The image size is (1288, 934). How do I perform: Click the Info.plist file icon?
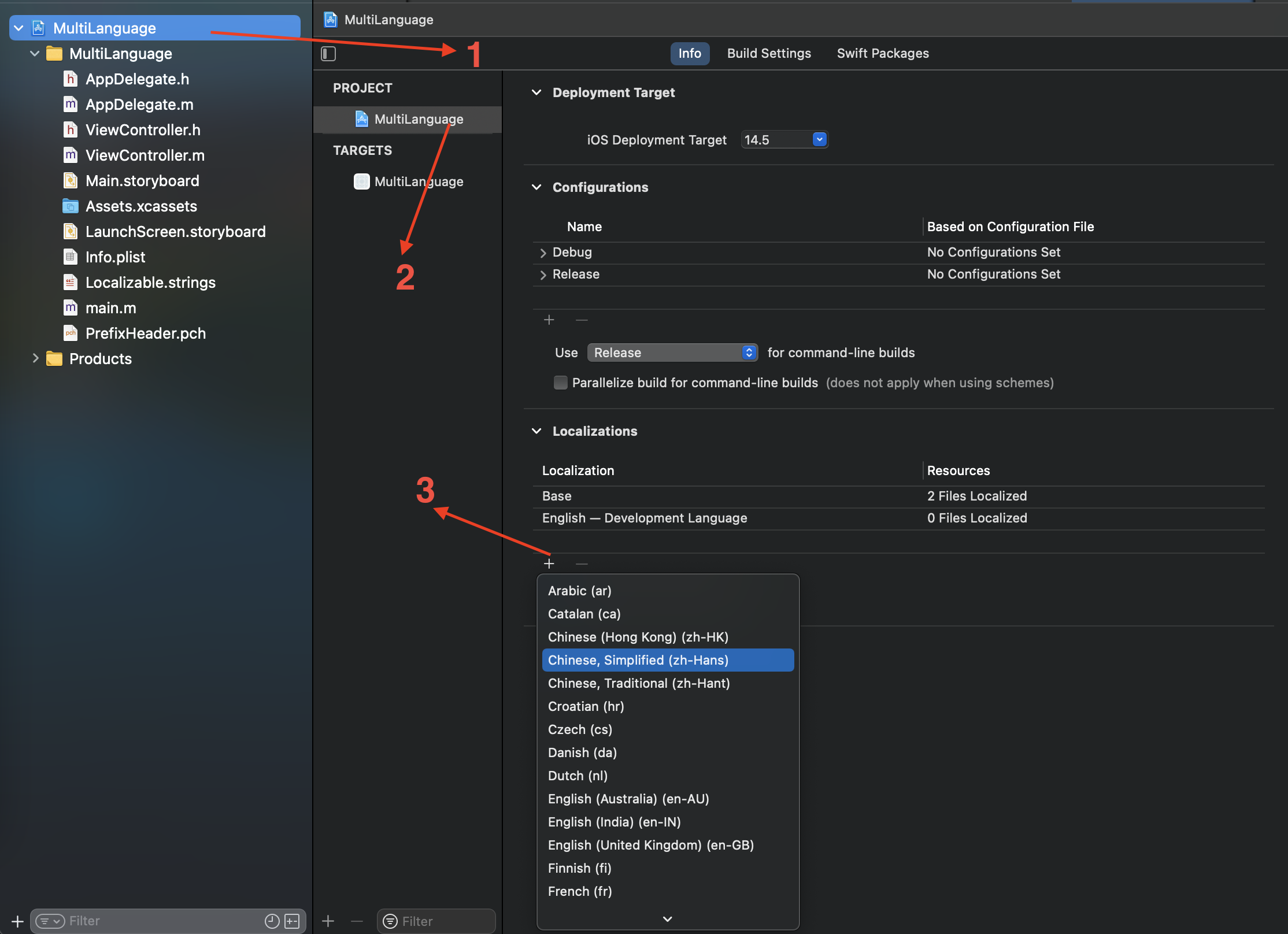click(x=70, y=257)
